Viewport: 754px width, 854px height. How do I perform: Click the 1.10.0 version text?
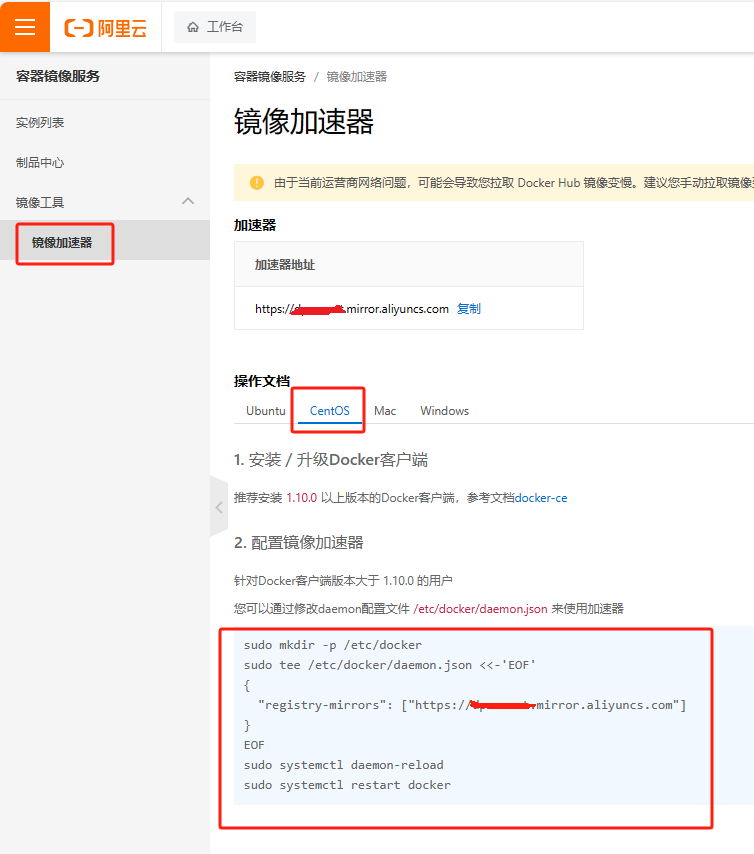click(x=302, y=498)
